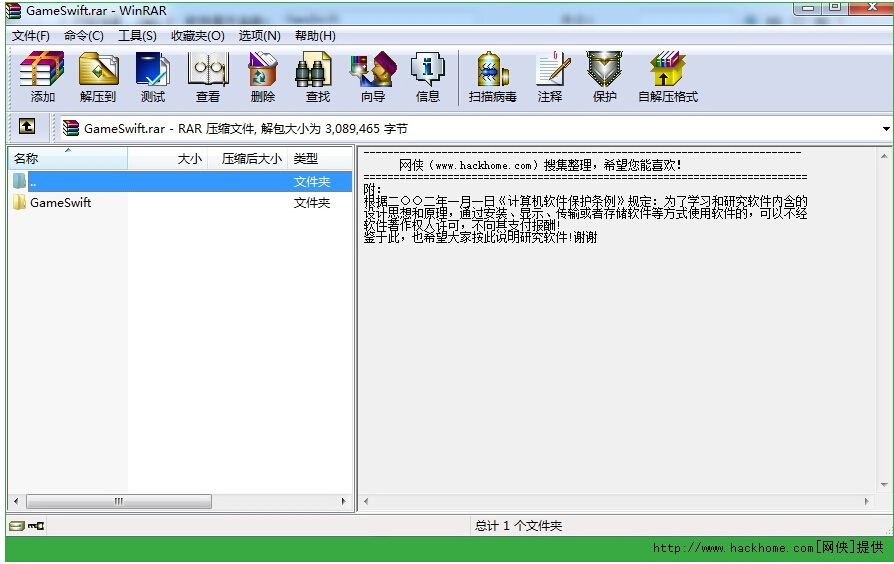Click file list scroll right arrow

(343, 501)
